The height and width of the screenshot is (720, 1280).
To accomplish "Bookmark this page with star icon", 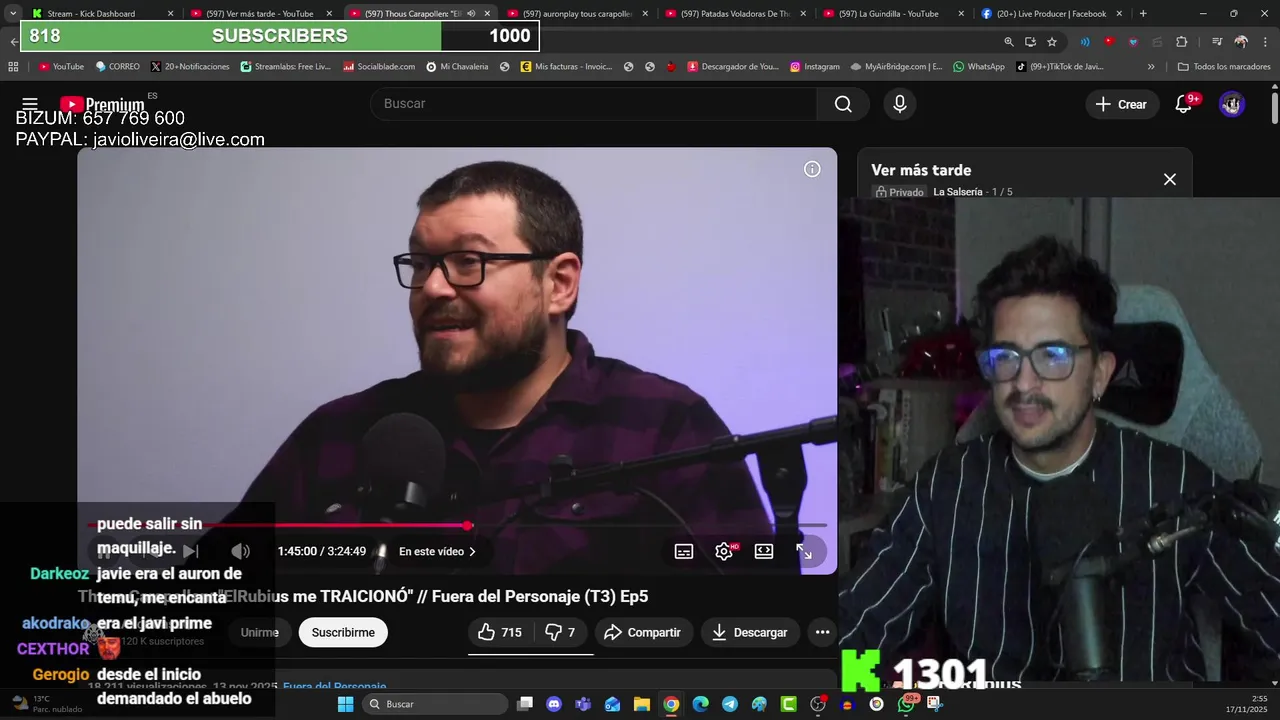I will pyautogui.click(x=1052, y=42).
